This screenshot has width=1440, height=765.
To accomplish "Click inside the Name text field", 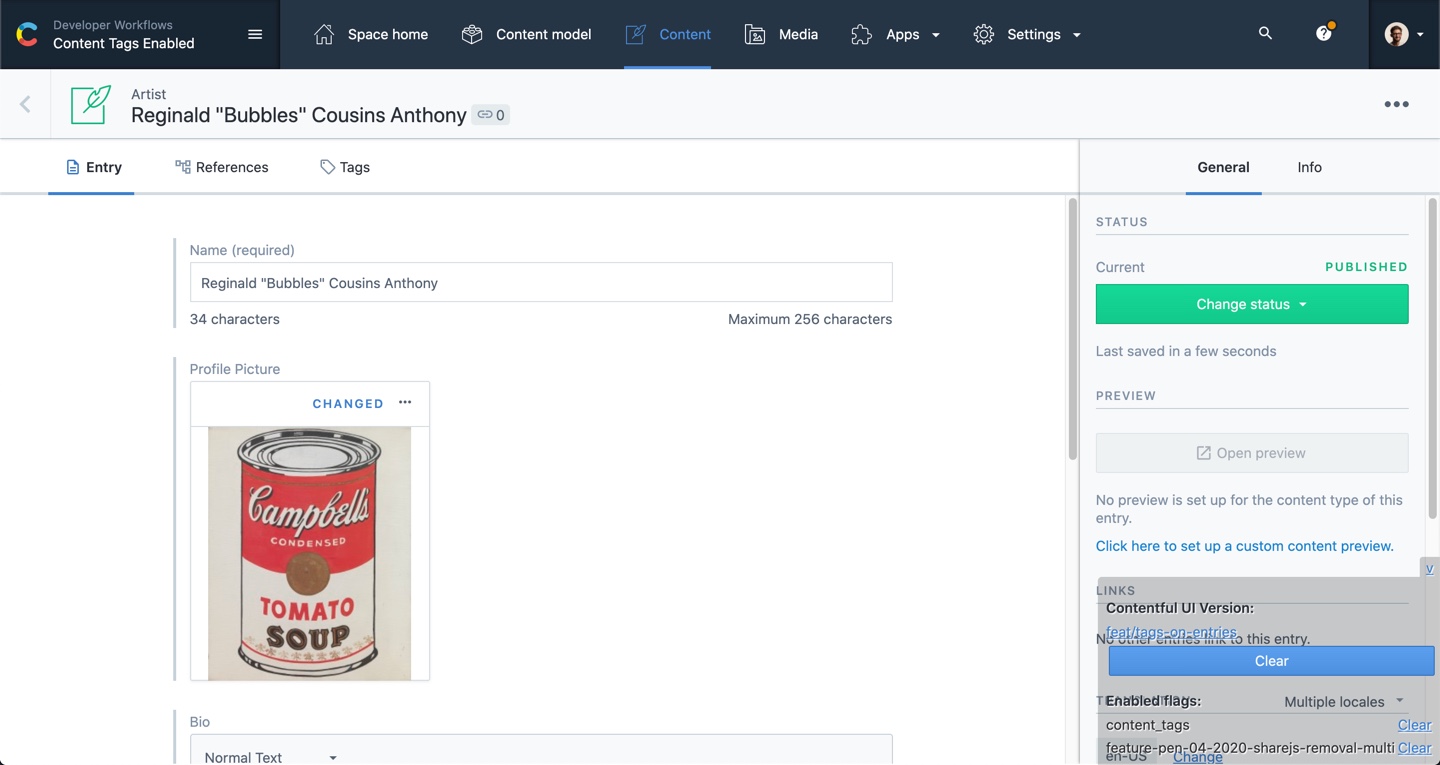I will 540,283.
